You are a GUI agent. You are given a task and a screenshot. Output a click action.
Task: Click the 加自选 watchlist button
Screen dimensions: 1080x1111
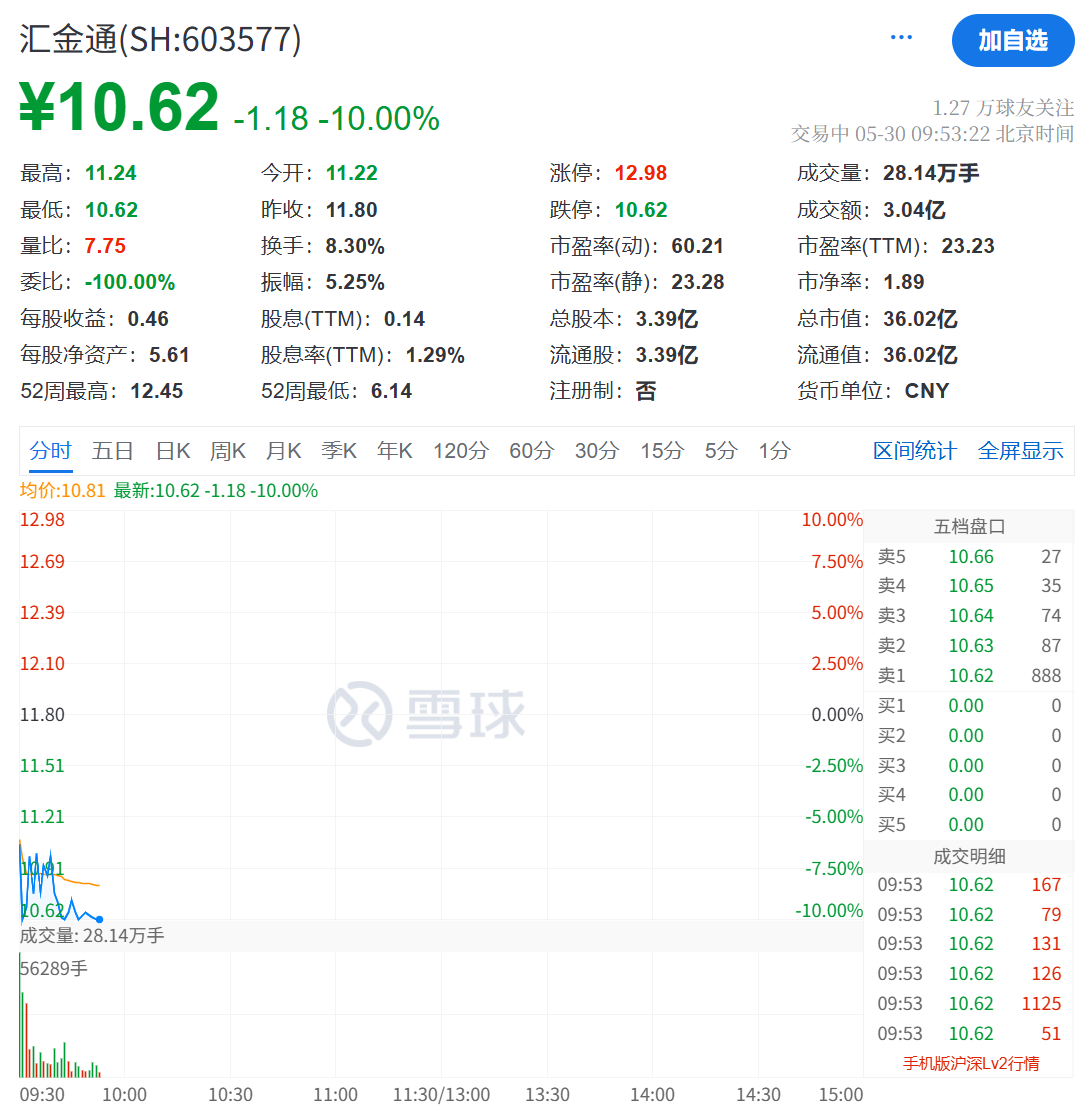[1013, 41]
